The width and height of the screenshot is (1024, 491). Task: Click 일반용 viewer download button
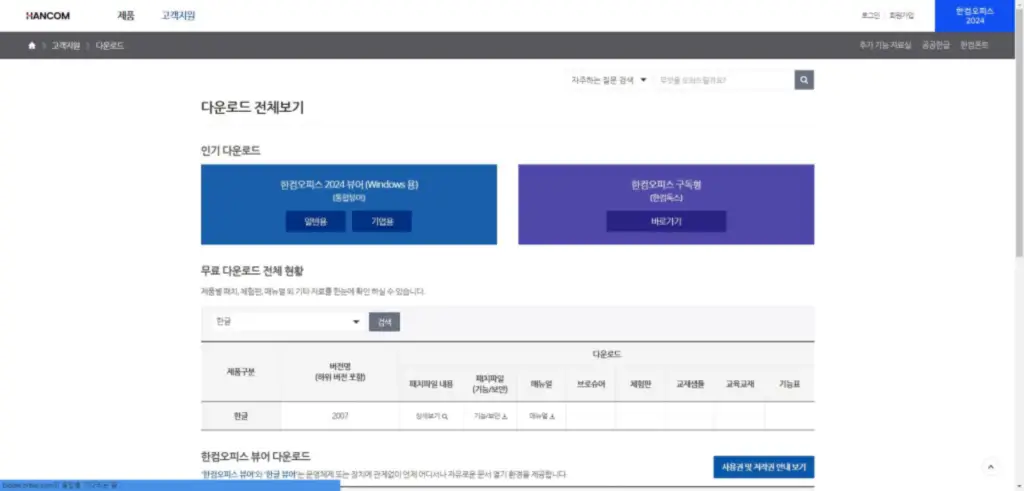[x=315, y=221]
